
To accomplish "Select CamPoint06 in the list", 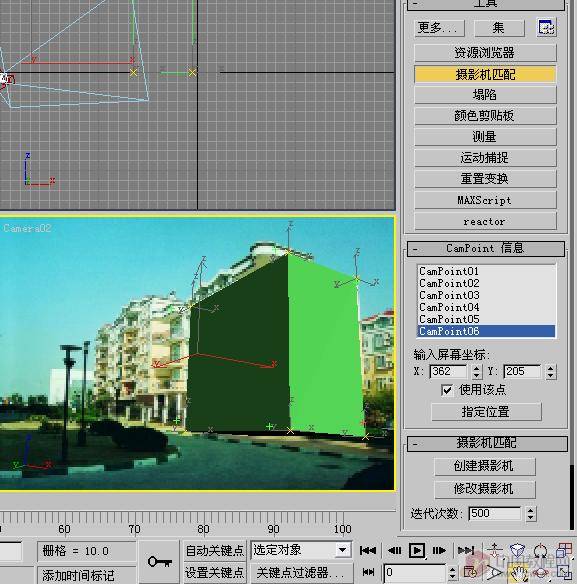I will [x=486, y=331].
